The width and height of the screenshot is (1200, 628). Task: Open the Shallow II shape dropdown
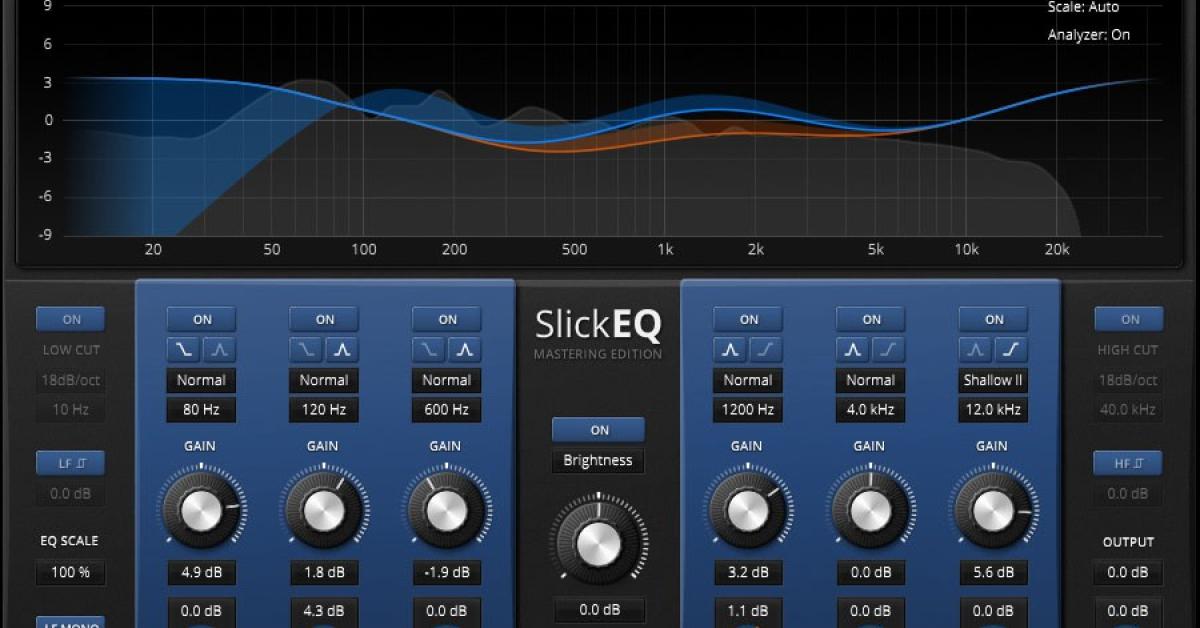(x=995, y=380)
